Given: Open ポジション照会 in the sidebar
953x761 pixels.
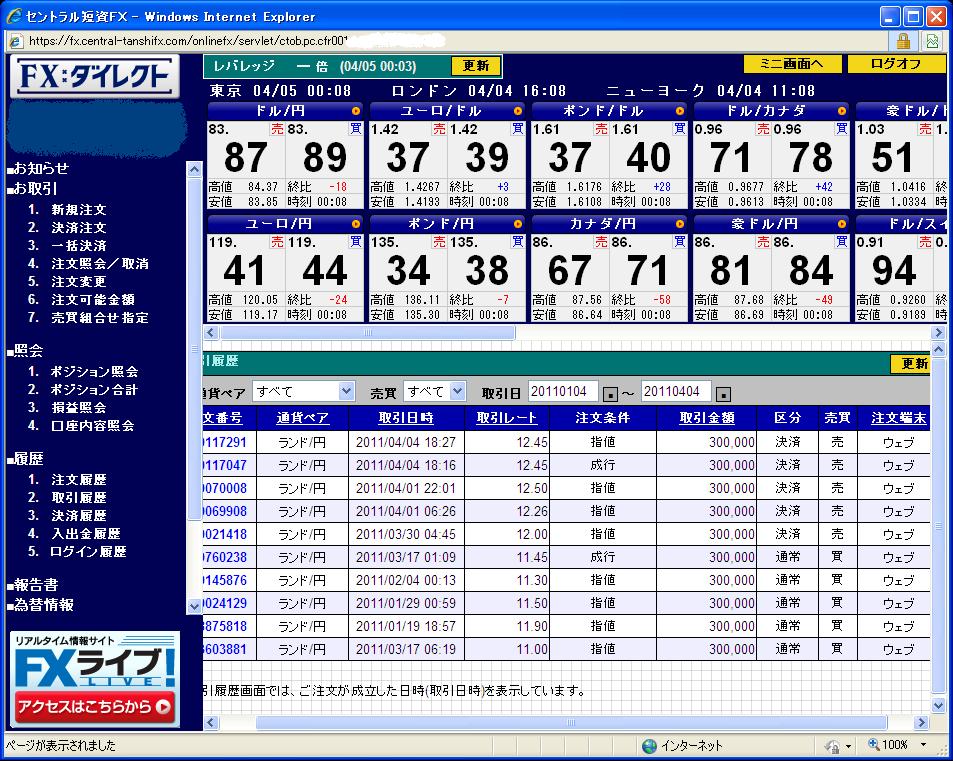Looking at the screenshot, I should point(94,371).
